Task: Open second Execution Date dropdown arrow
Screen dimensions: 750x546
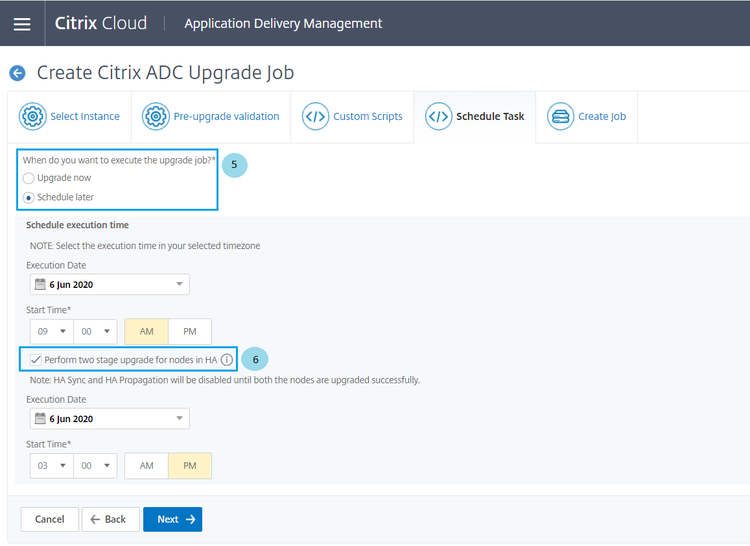Action: (x=179, y=418)
